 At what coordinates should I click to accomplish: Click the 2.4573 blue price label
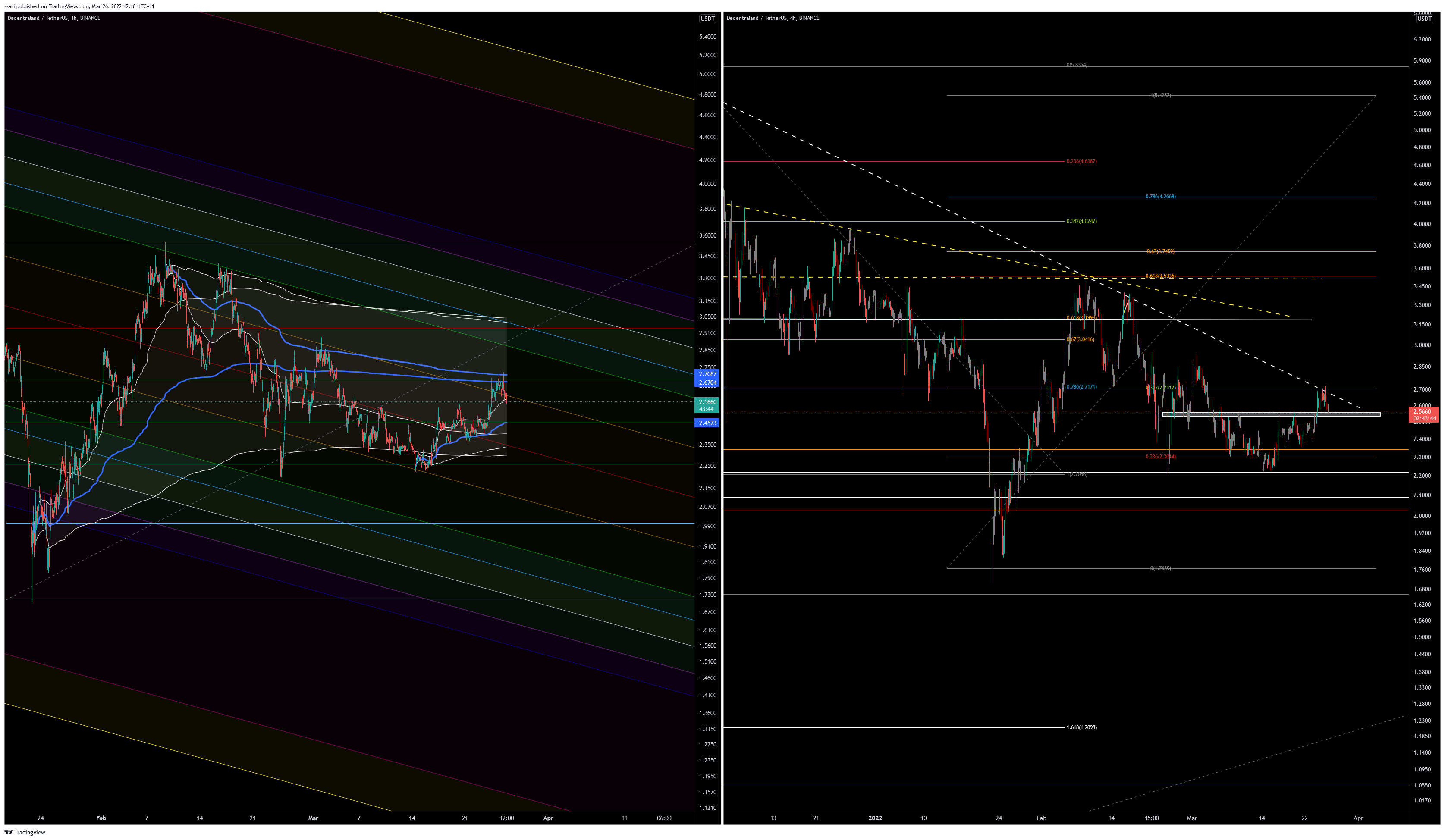tap(707, 423)
